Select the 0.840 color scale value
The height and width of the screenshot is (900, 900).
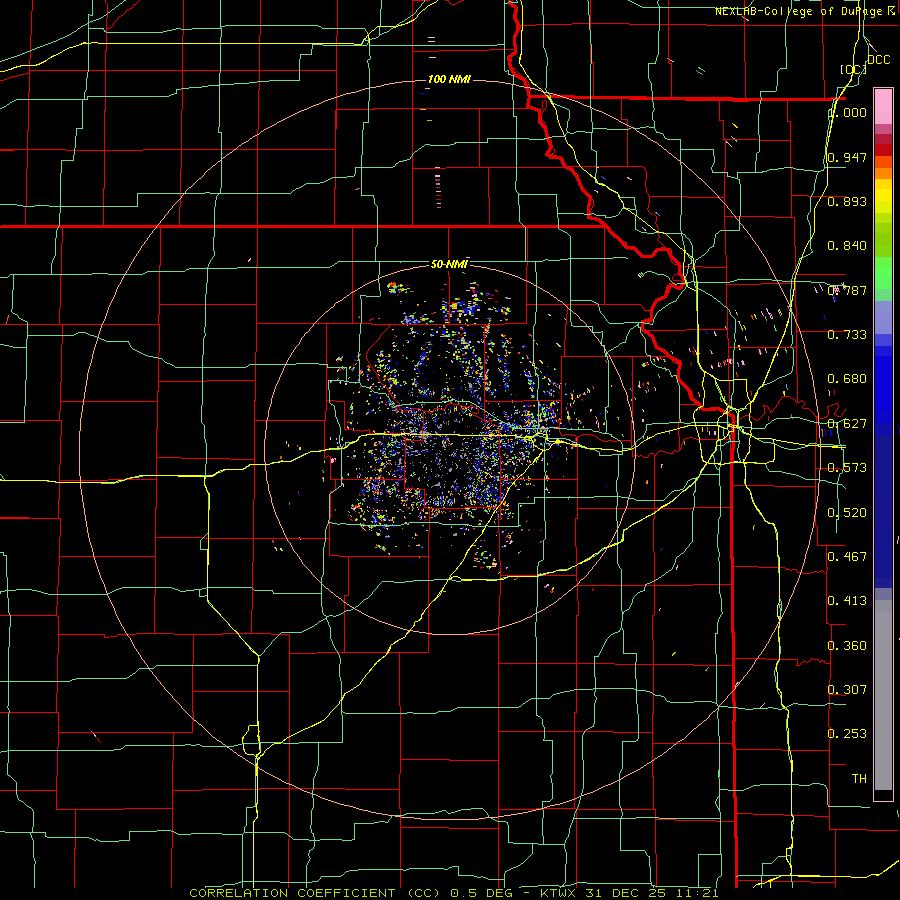(847, 246)
